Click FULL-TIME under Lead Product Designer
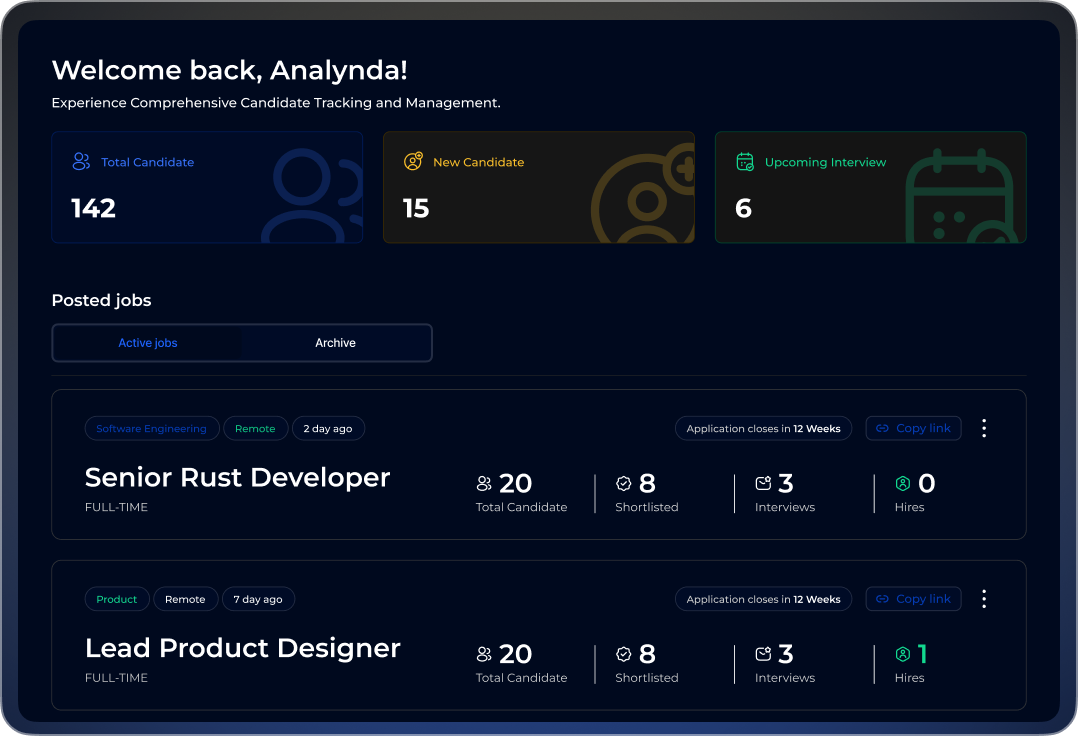1078x736 pixels. (x=116, y=678)
